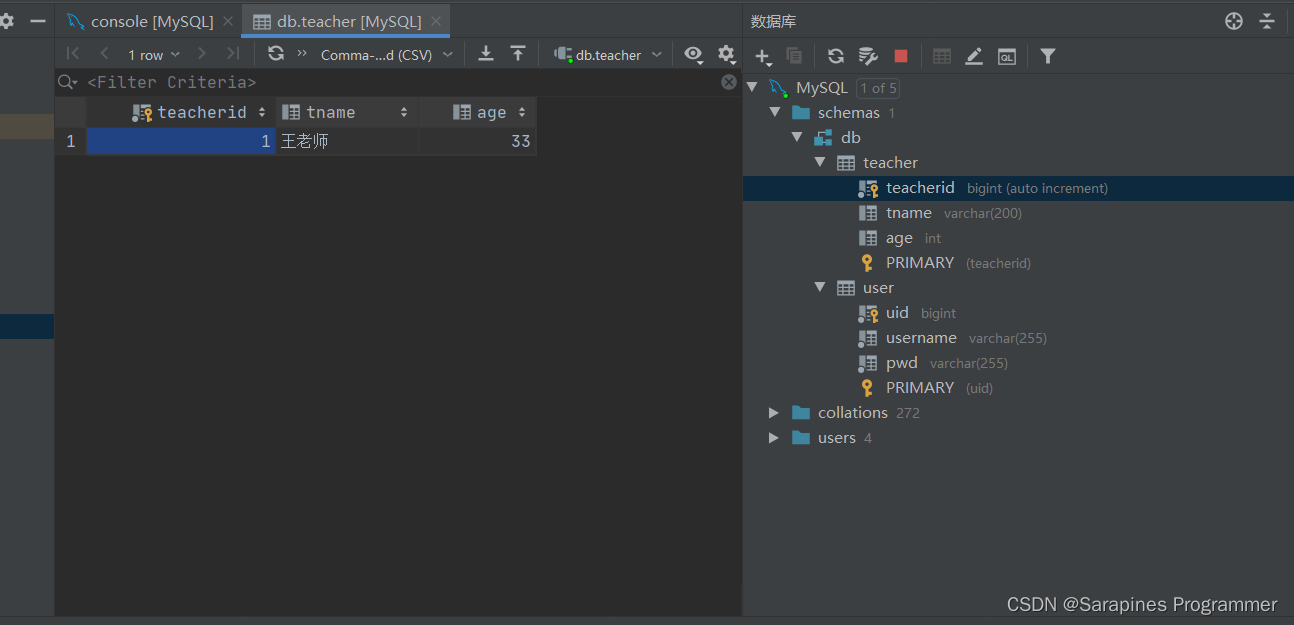Edit source with pencil icon
The image size is (1294, 625).
pyautogui.click(x=974, y=56)
